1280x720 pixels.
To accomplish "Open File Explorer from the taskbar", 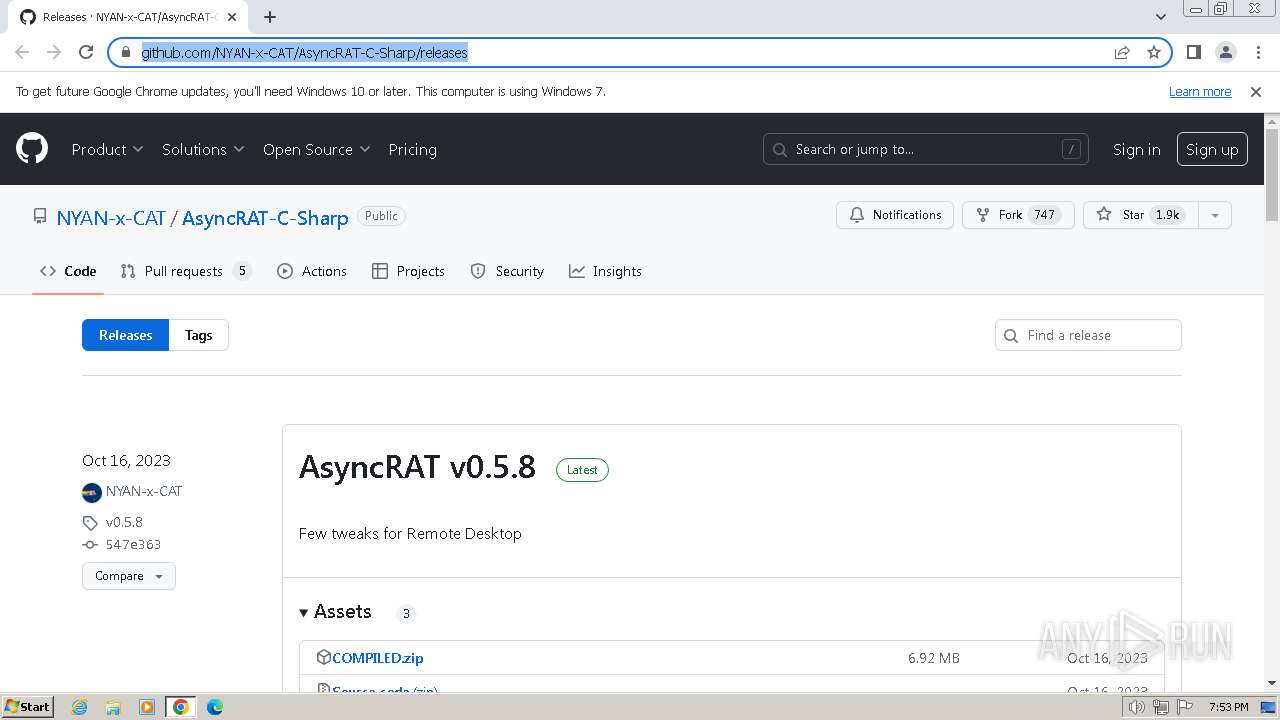I will click(x=113, y=707).
